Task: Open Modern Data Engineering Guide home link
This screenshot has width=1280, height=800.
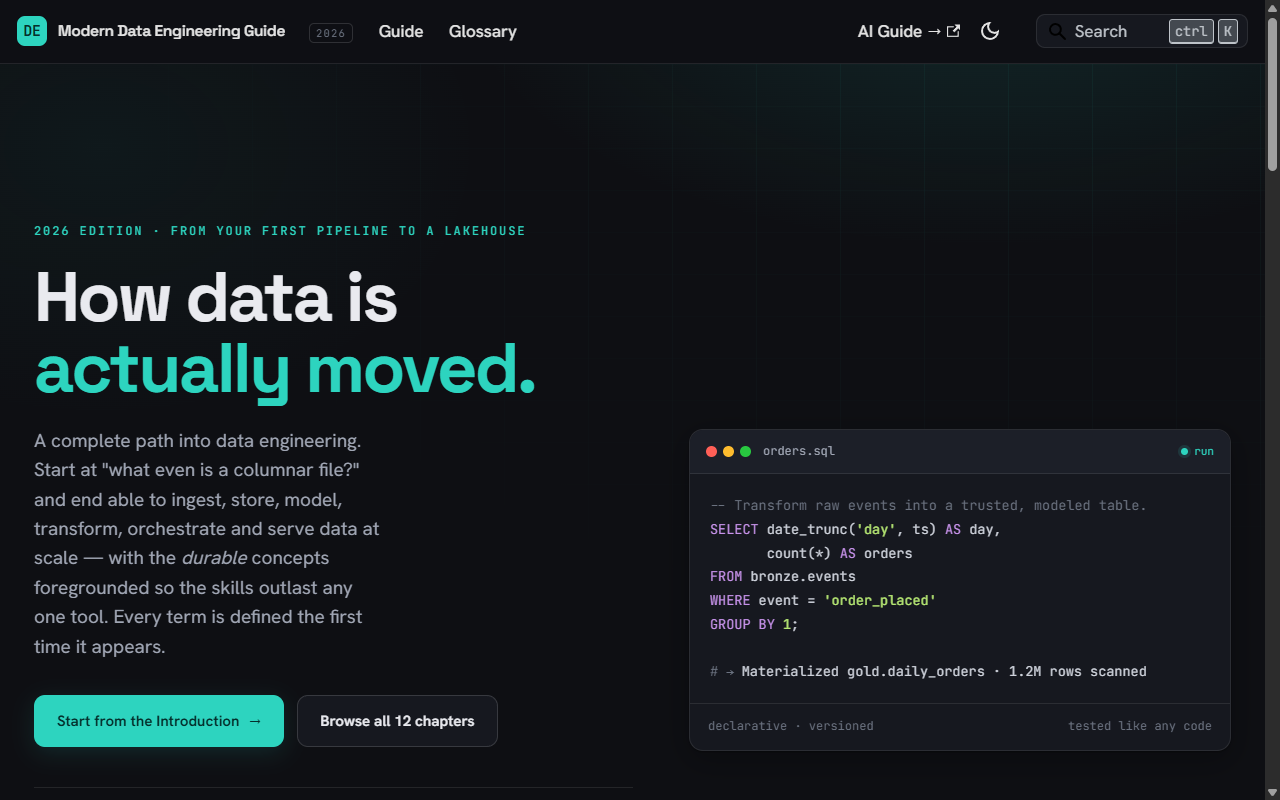Action: (171, 31)
